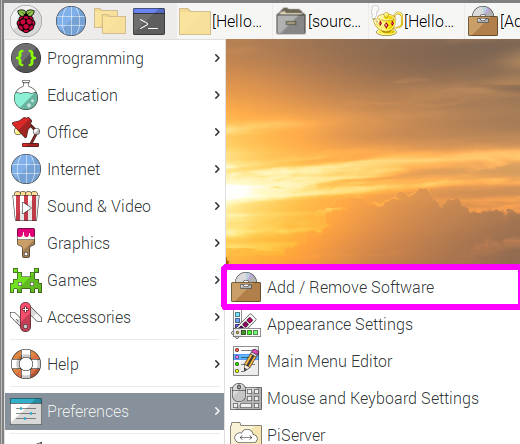Click the Mouse and Keyboard Settings icon
The height and width of the screenshot is (444, 520).
pos(246,397)
